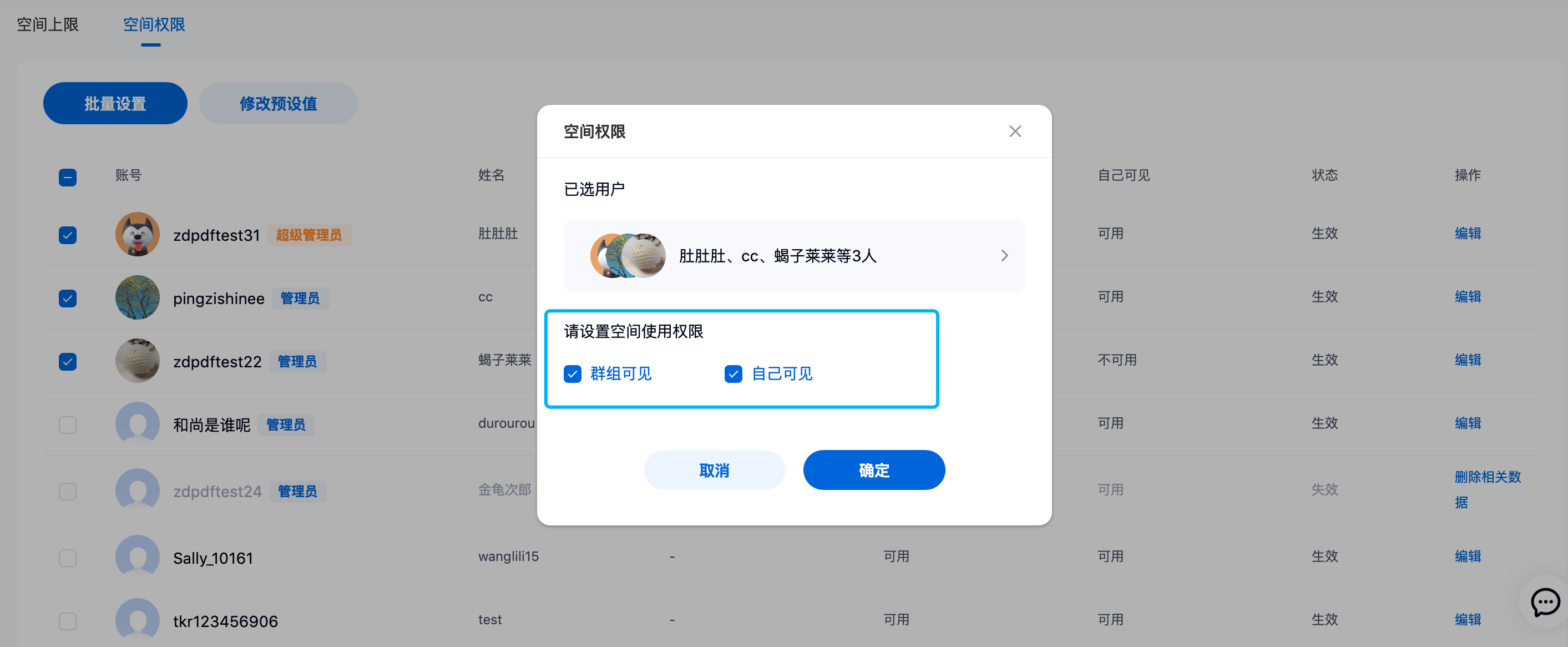Confirm with the 确定 button

[874, 470]
